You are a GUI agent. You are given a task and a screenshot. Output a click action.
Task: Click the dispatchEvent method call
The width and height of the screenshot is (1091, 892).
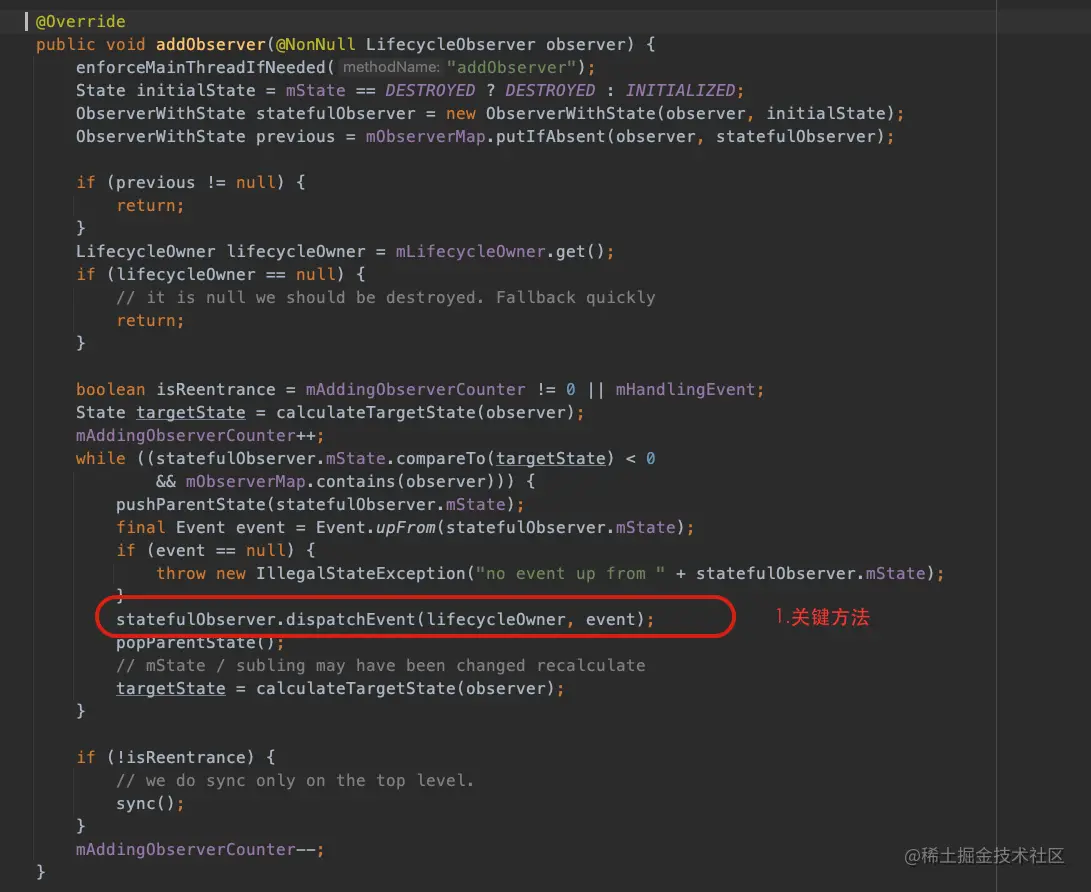[351, 619]
